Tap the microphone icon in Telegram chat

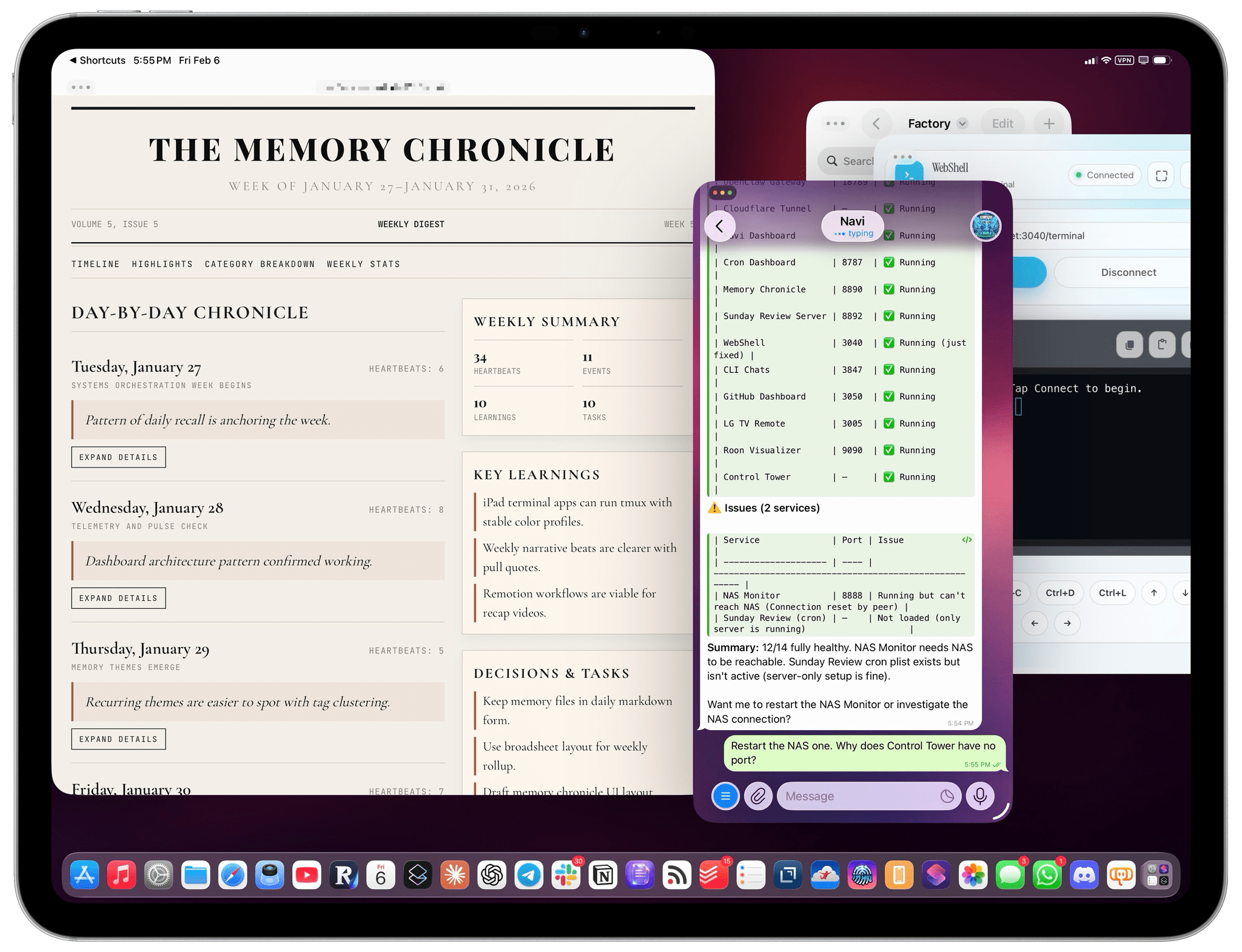click(980, 796)
